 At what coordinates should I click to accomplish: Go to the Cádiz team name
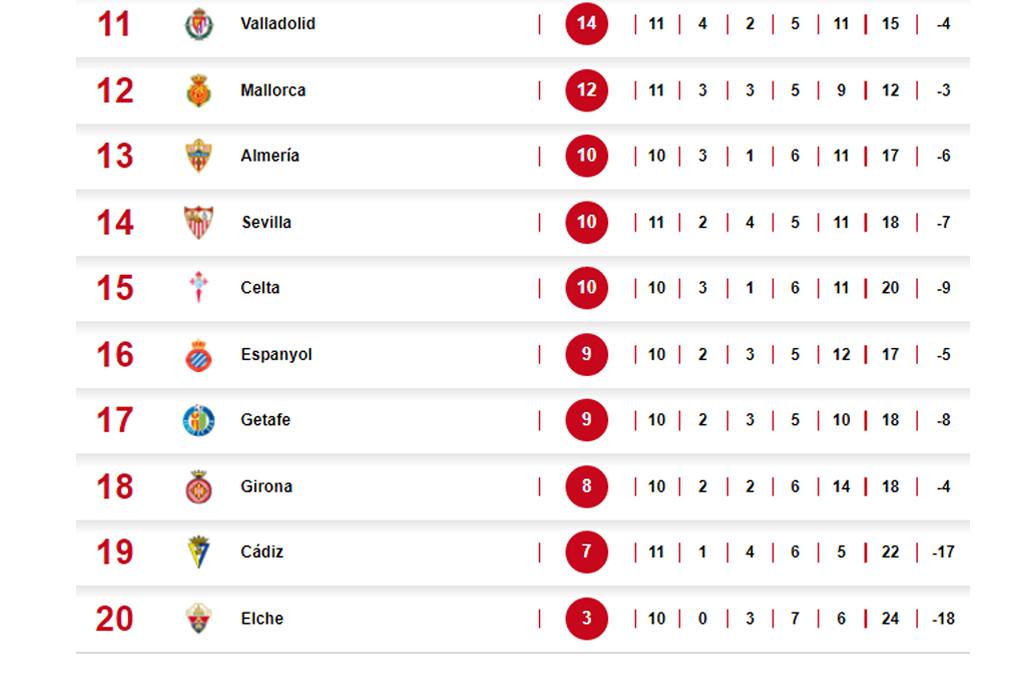(x=262, y=552)
